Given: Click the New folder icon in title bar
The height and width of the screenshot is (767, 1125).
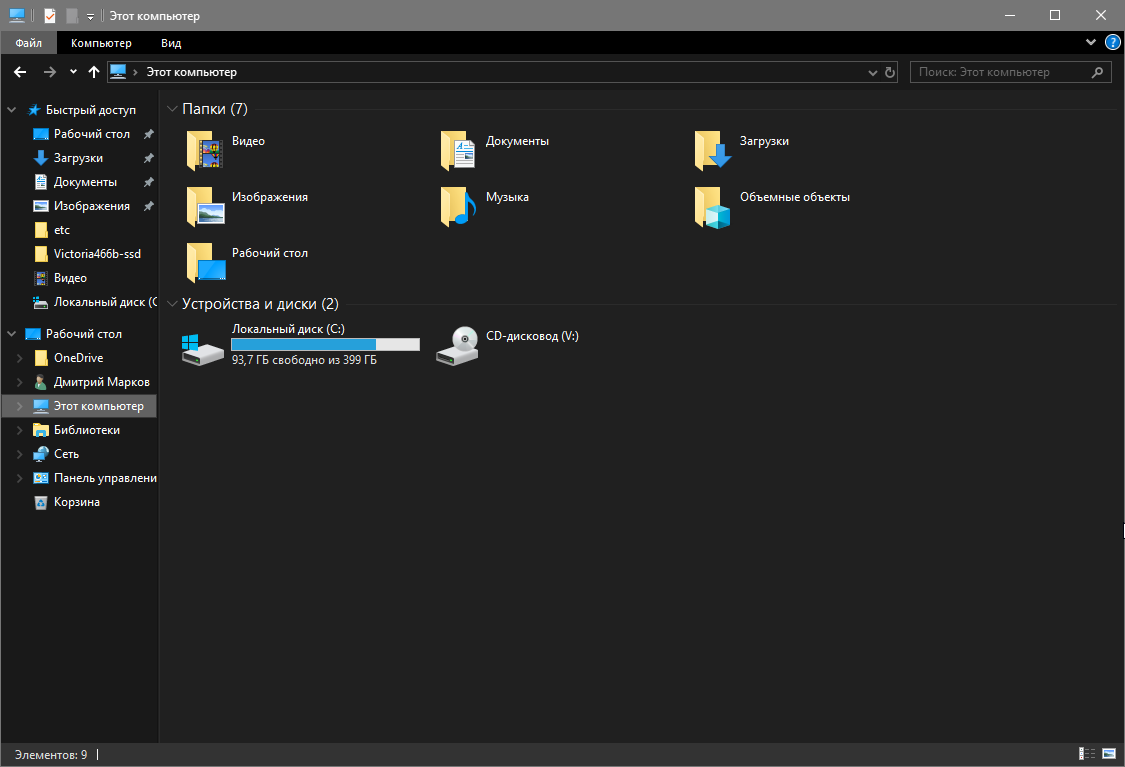Looking at the screenshot, I should pyautogui.click(x=72, y=15).
